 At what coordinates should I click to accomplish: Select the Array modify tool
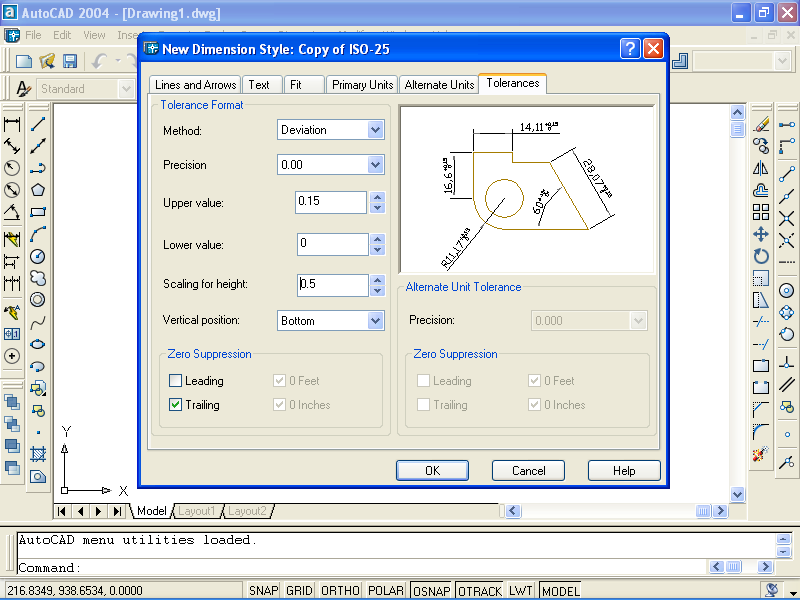(x=761, y=212)
